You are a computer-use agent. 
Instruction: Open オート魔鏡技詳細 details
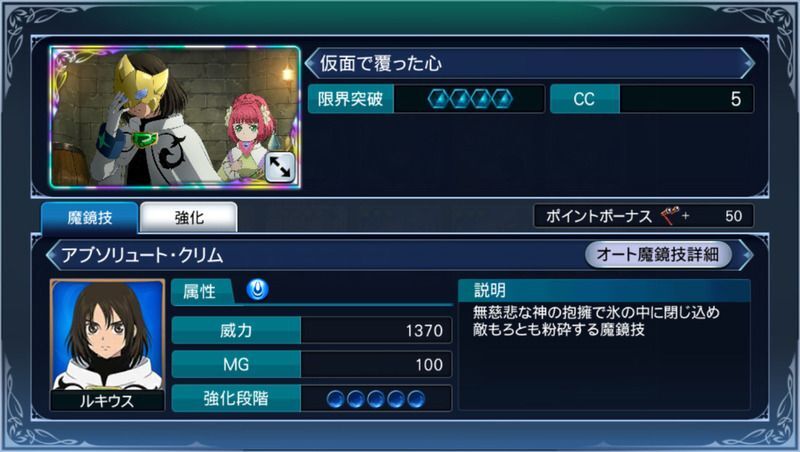(658, 254)
